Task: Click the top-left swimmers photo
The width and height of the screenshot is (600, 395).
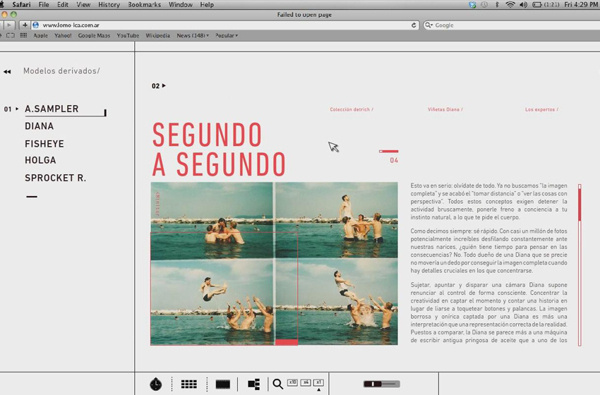Action: 212,220
